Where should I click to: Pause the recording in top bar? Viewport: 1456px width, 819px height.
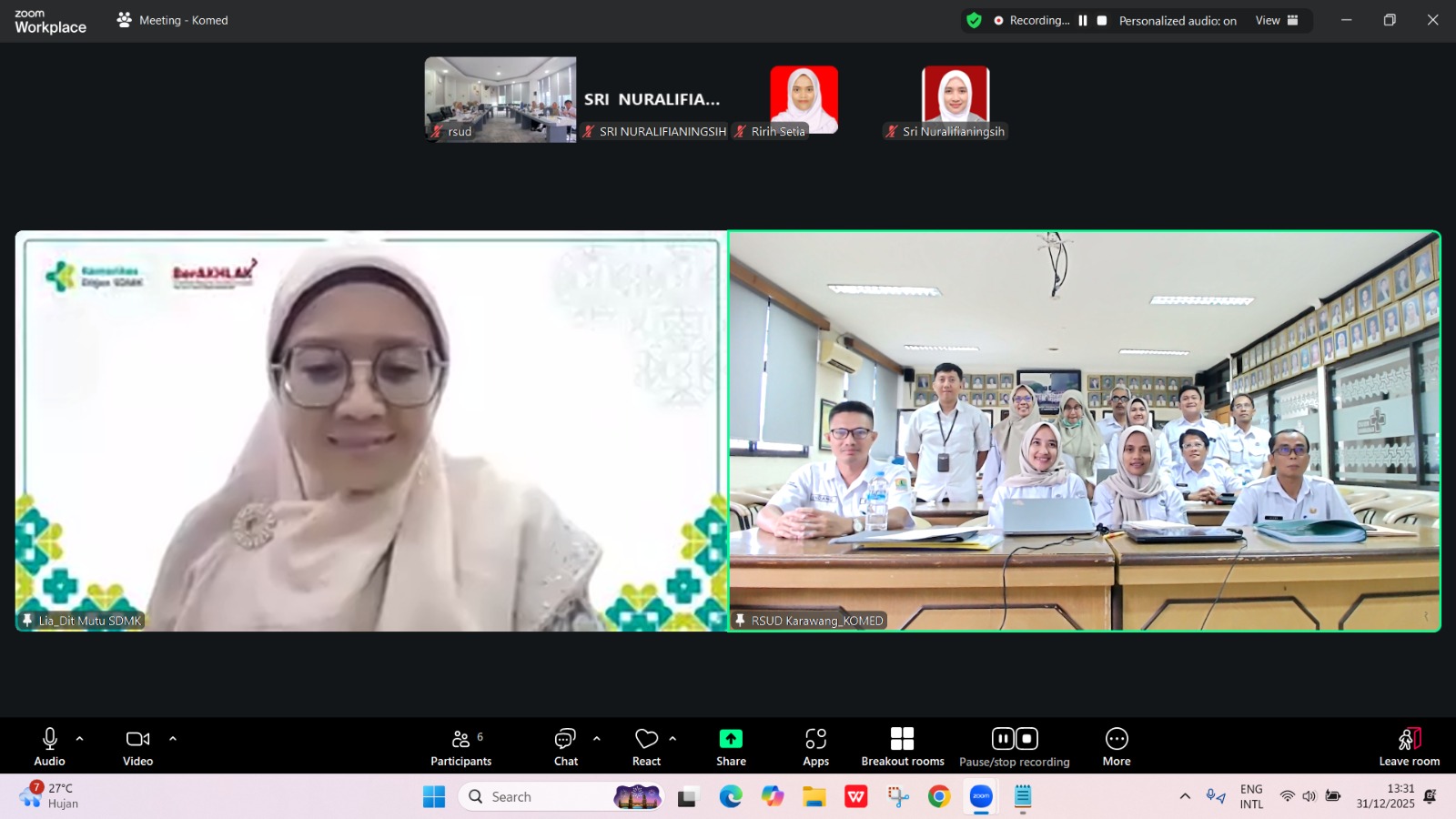click(1083, 20)
